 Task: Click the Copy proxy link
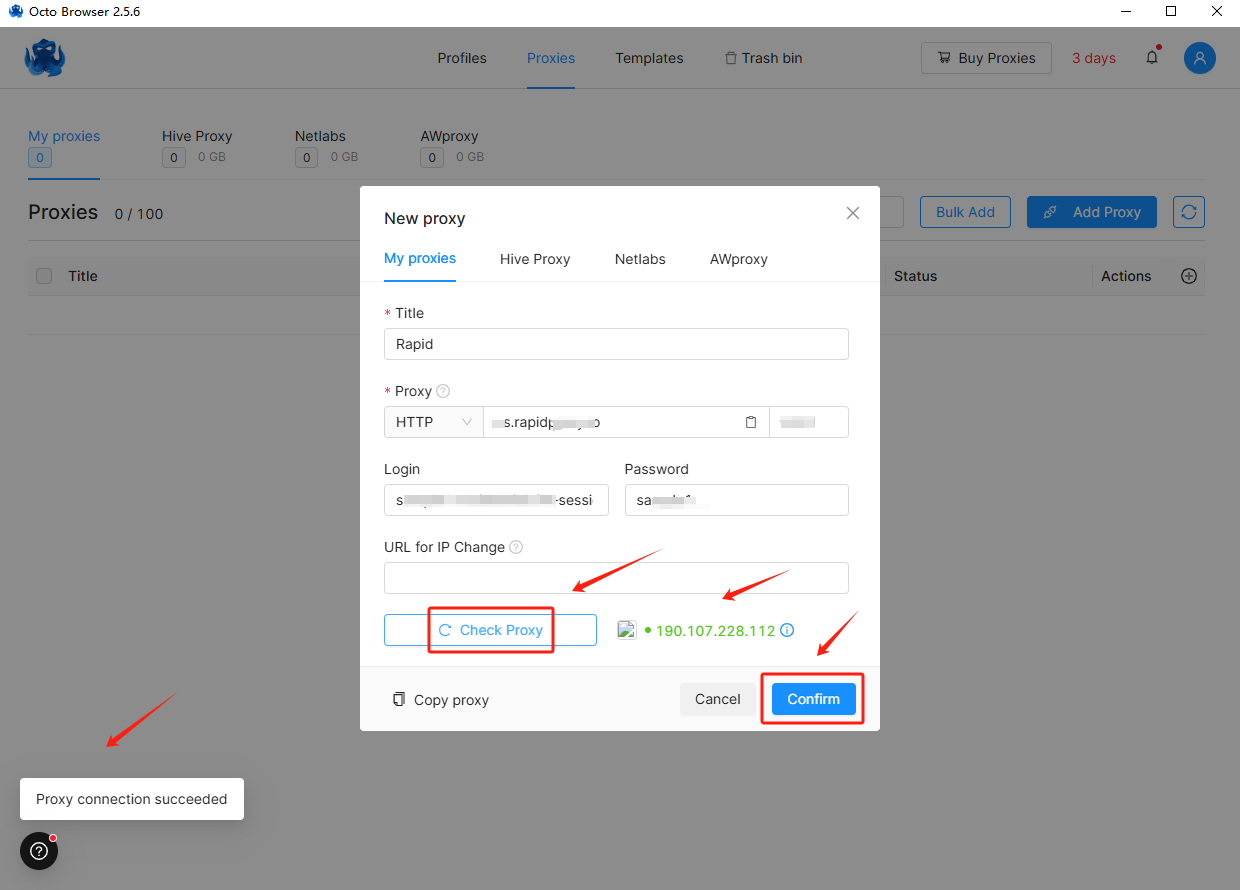[441, 700]
